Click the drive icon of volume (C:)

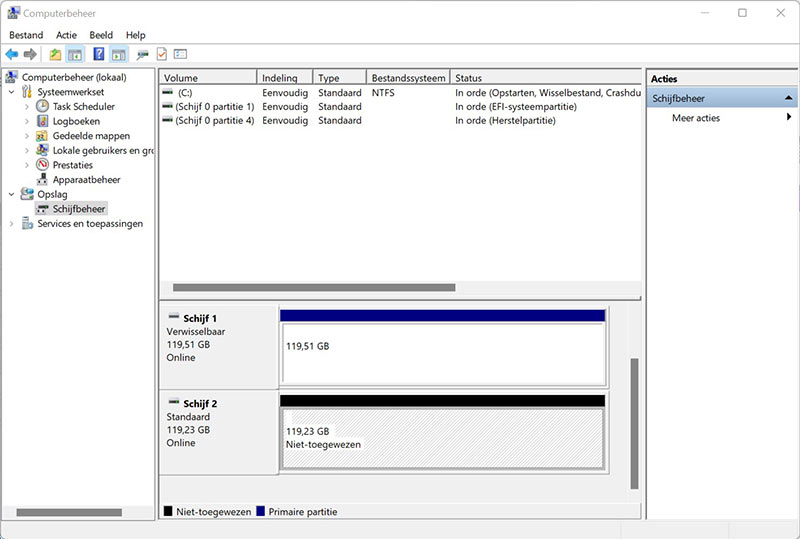167,92
